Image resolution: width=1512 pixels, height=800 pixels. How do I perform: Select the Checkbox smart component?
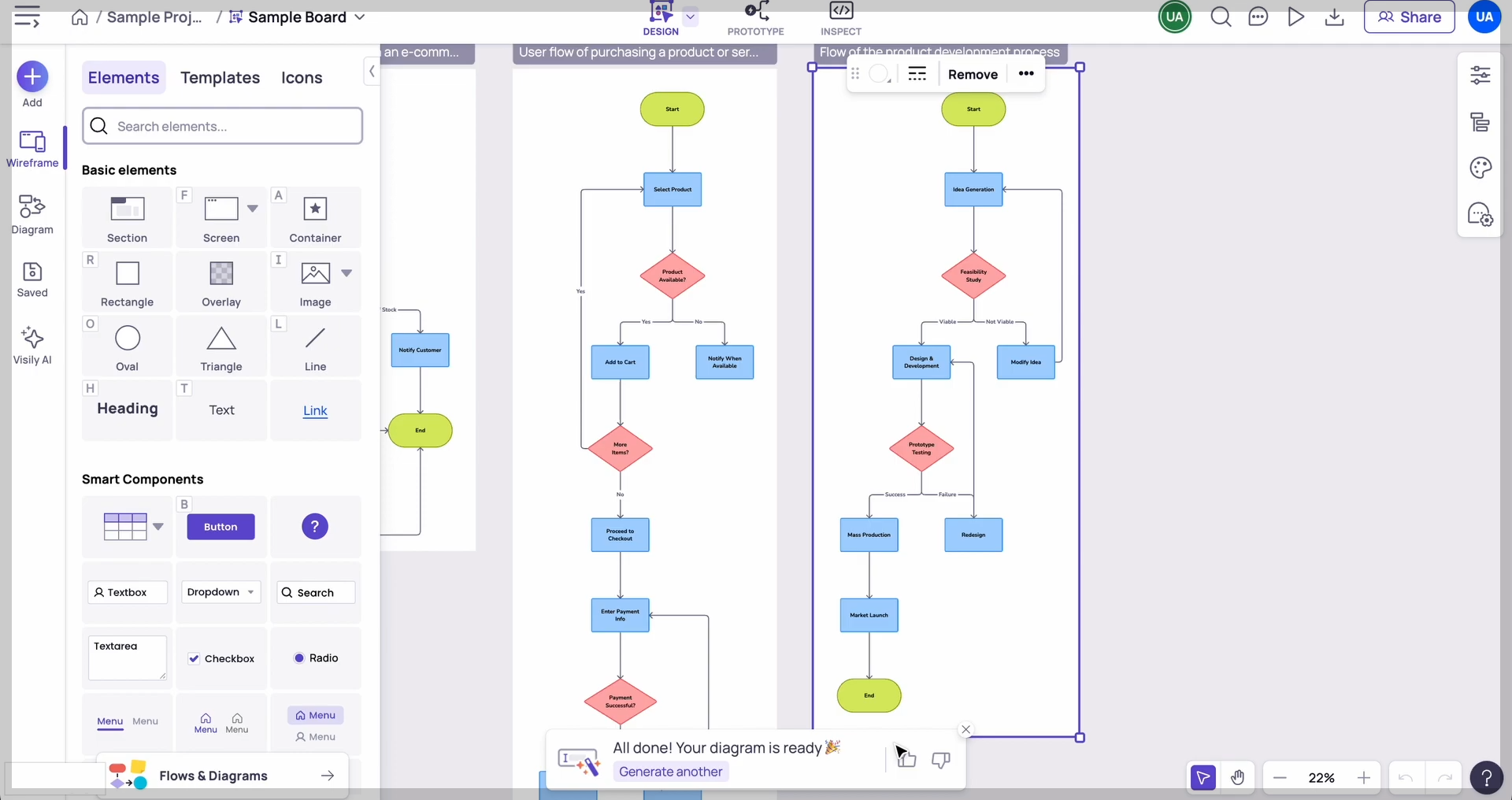[221, 658]
